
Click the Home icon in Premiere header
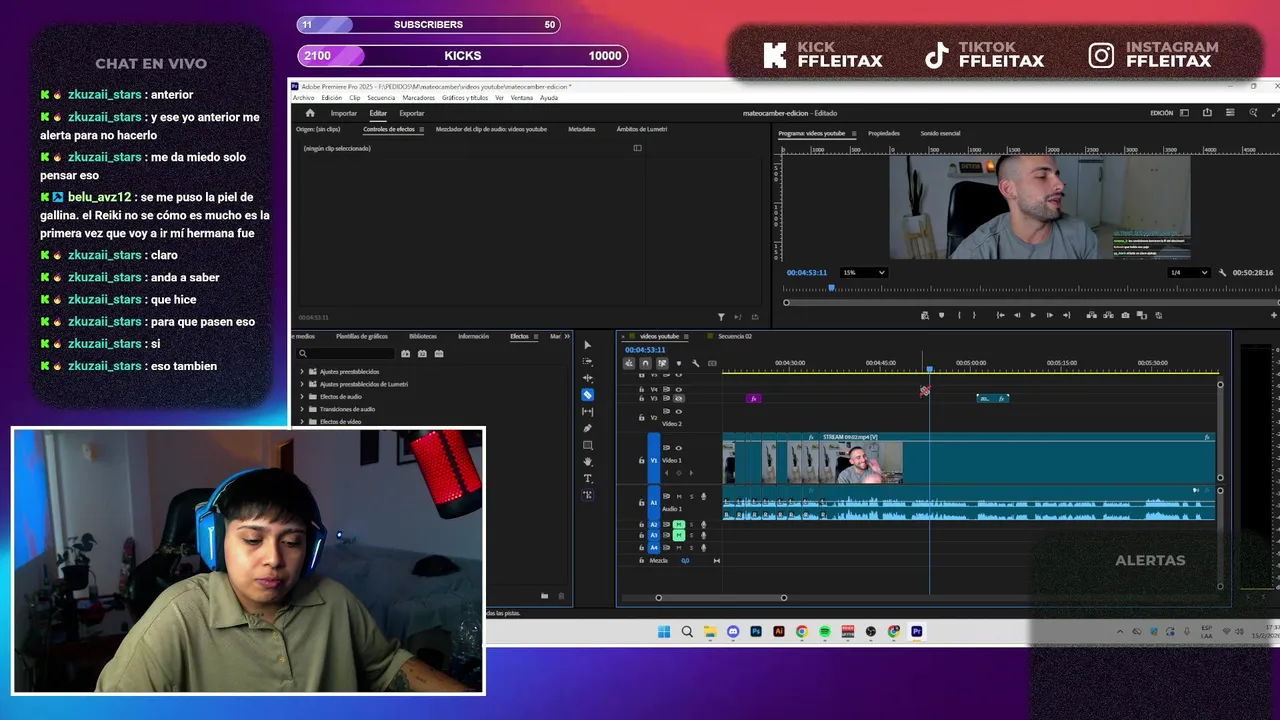pos(310,113)
